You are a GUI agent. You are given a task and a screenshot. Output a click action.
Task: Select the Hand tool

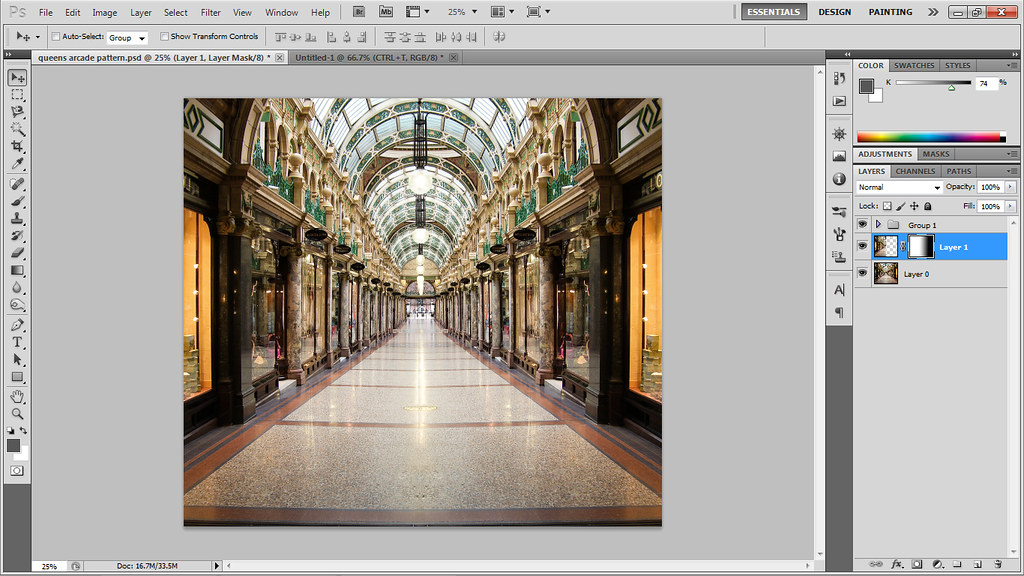tap(17, 396)
